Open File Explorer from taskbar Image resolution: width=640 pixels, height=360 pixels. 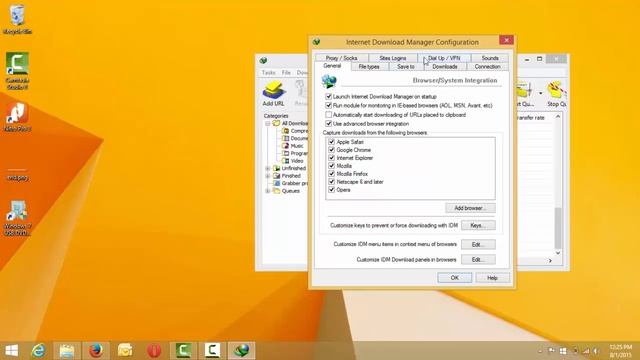(67, 350)
